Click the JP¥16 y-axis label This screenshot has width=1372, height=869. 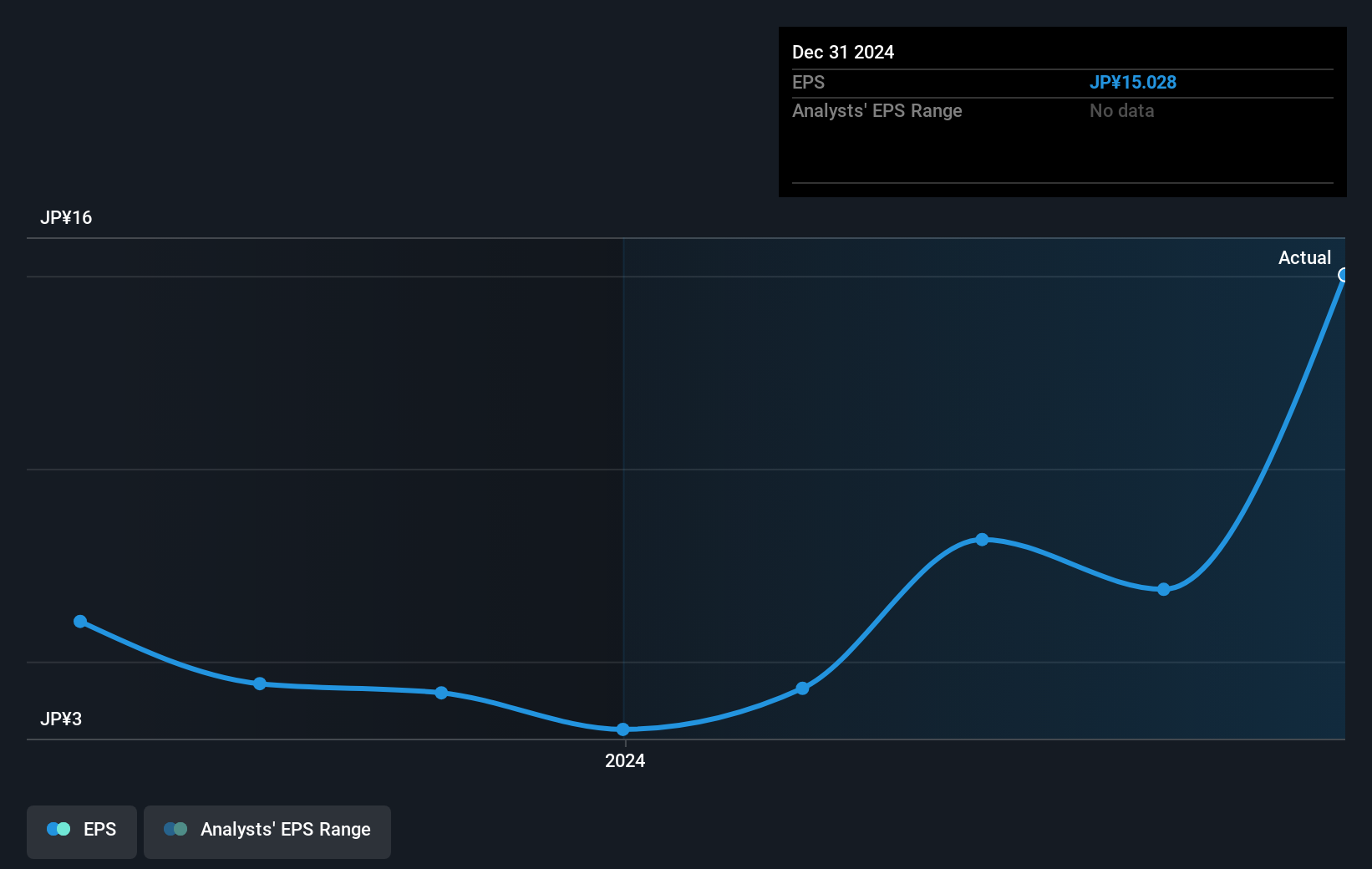pyautogui.click(x=66, y=217)
